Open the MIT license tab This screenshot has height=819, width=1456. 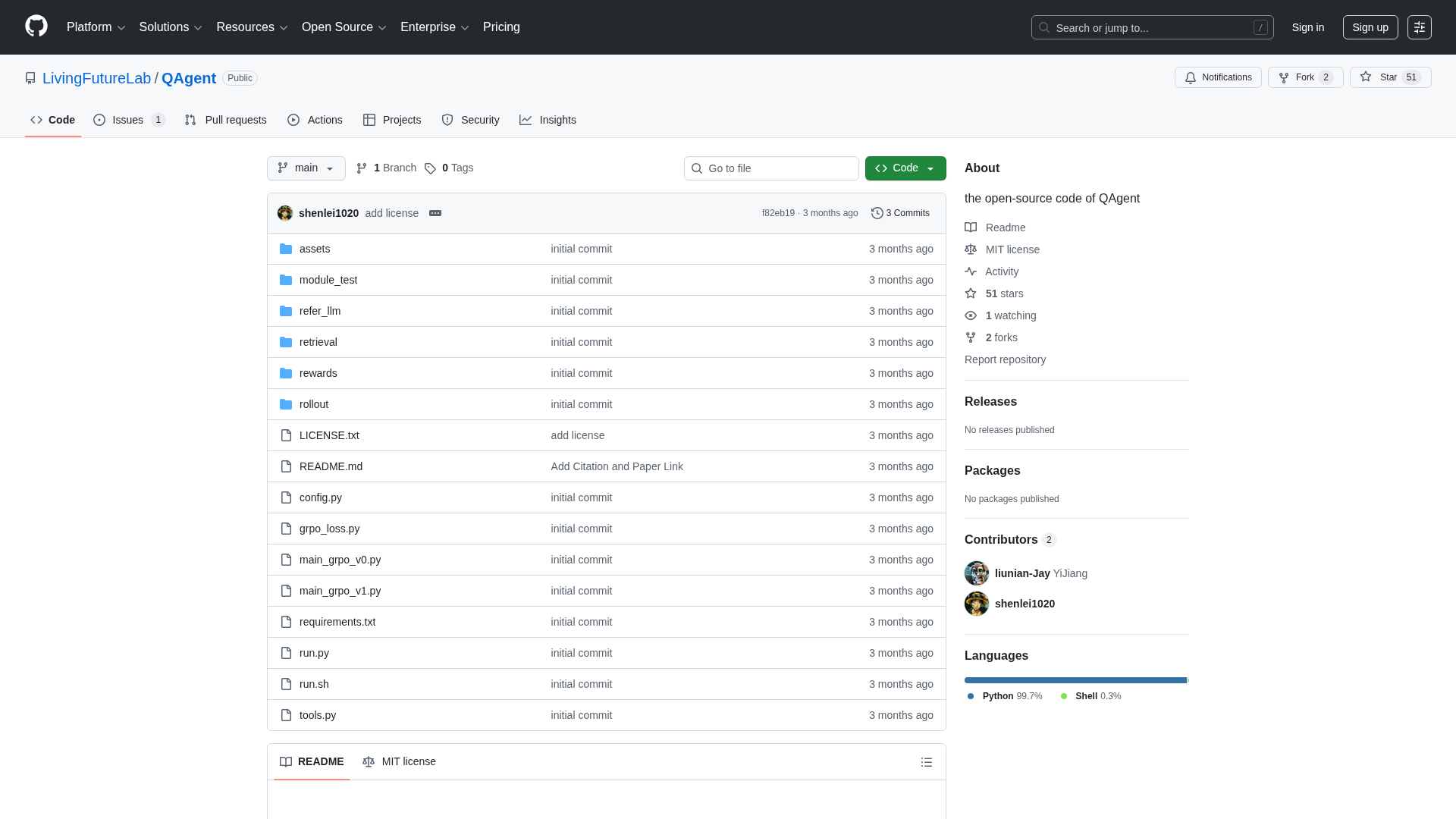(x=399, y=761)
